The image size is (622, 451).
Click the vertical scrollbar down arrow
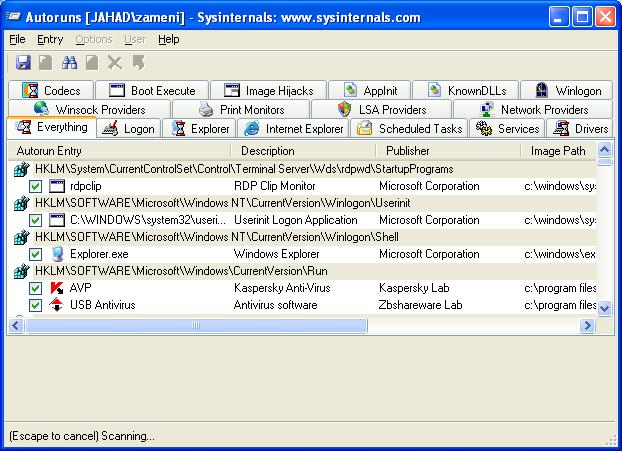pyautogui.click(x=605, y=308)
